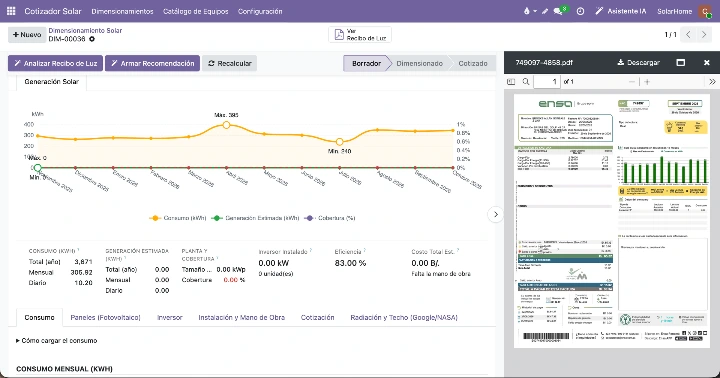Switch to Paneles (Fotovoltaico) tab
The height and width of the screenshot is (378, 720).
[x=105, y=317]
